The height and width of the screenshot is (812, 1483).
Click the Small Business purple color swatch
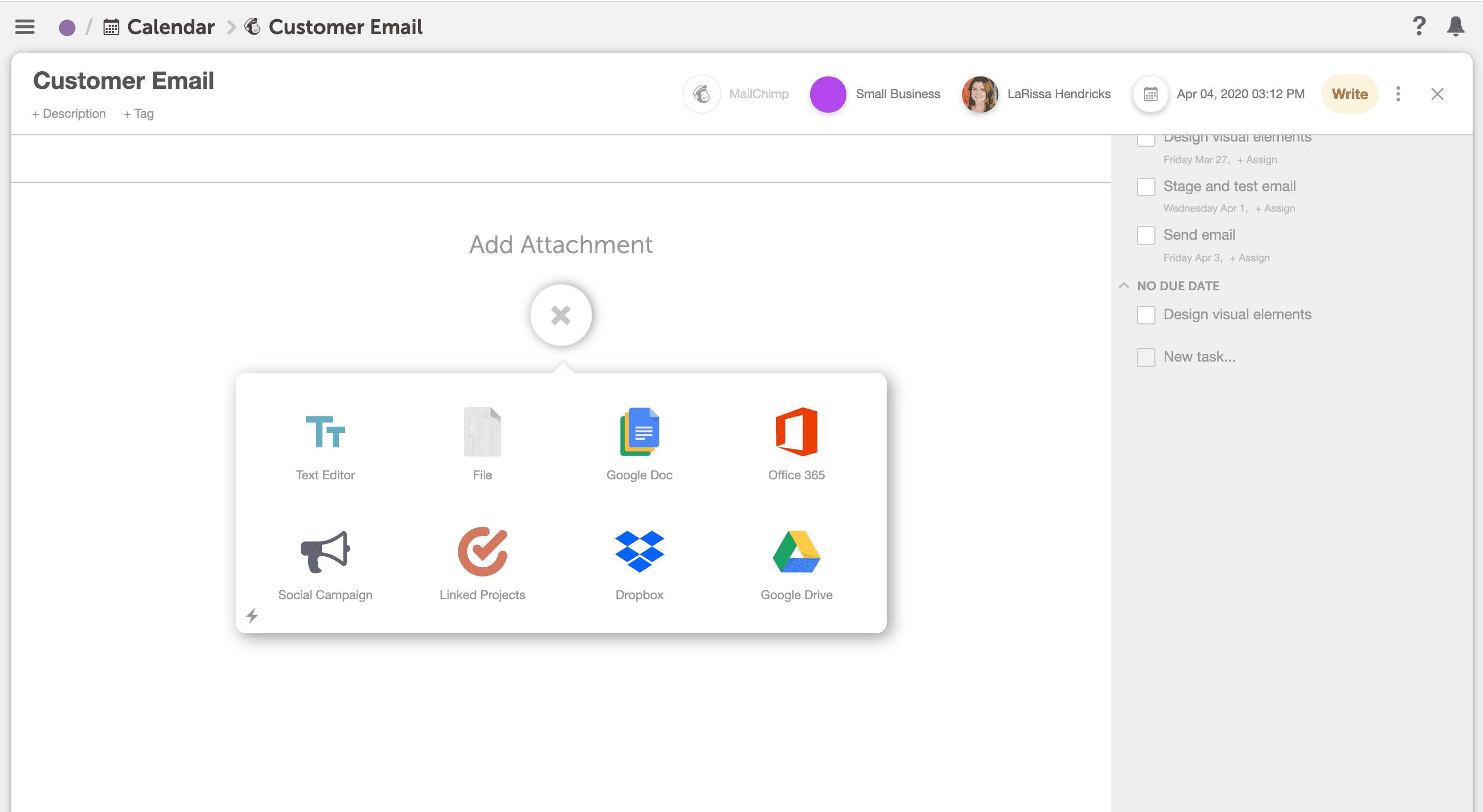click(827, 94)
